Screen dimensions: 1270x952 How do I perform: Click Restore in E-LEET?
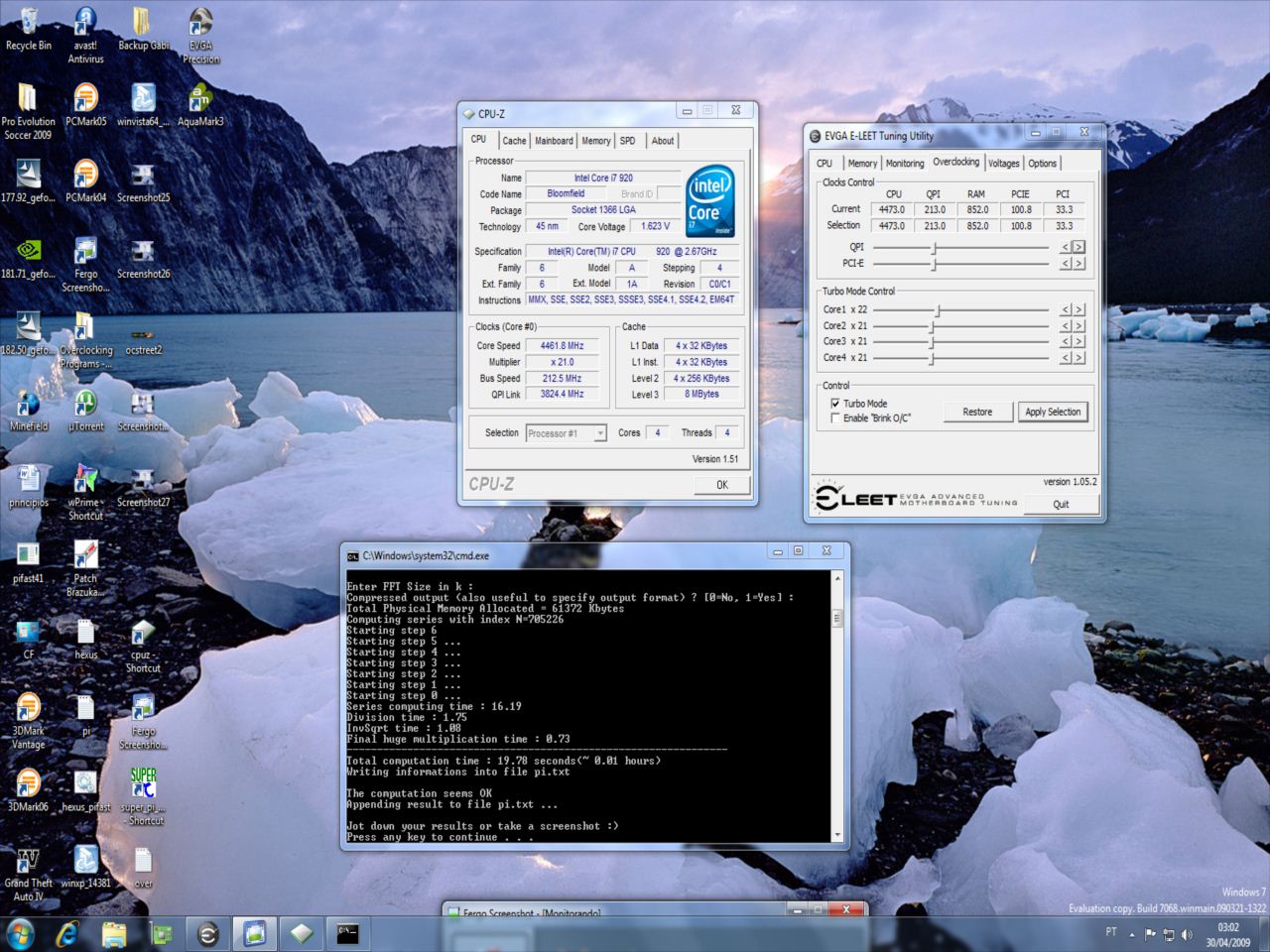point(977,412)
